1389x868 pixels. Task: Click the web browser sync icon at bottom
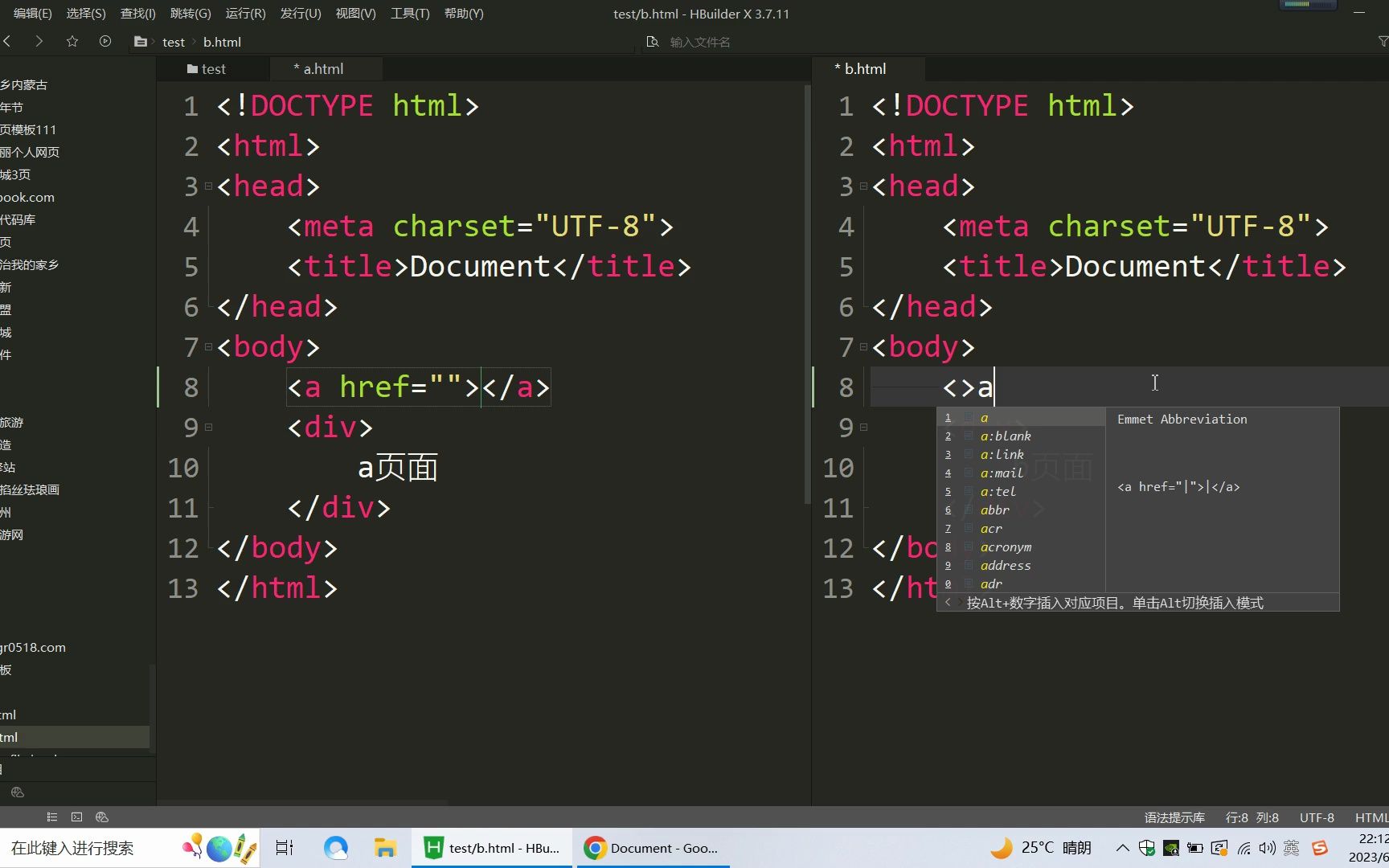click(101, 817)
